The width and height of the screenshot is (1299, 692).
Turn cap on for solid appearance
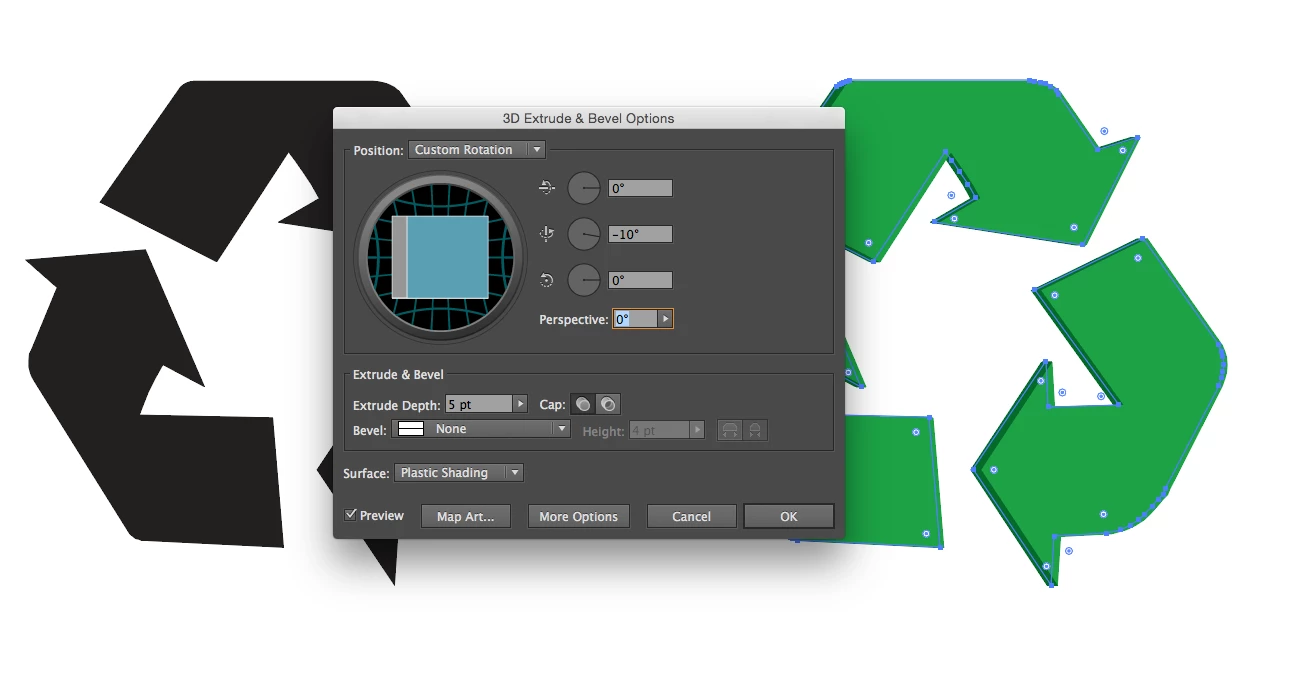pyautogui.click(x=583, y=404)
